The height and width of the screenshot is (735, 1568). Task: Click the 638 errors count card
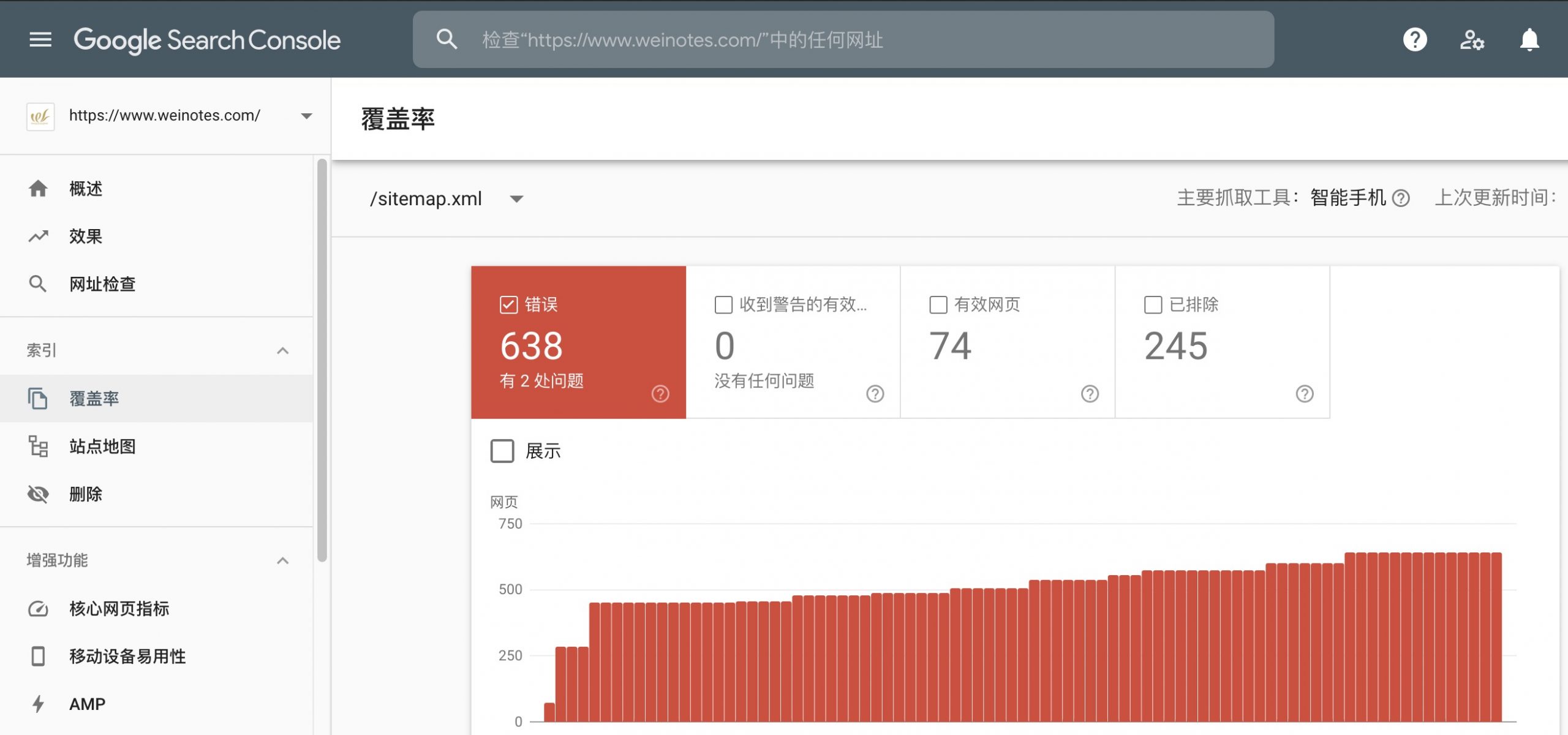pos(579,342)
